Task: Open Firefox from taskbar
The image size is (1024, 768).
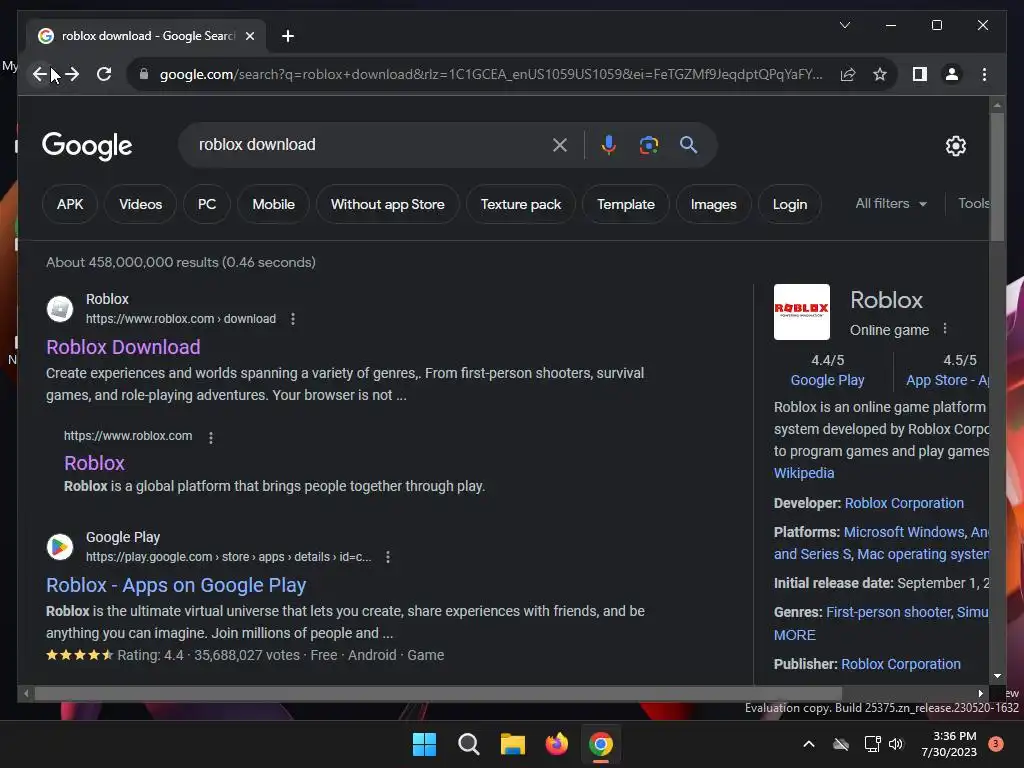Action: click(x=556, y=744)
